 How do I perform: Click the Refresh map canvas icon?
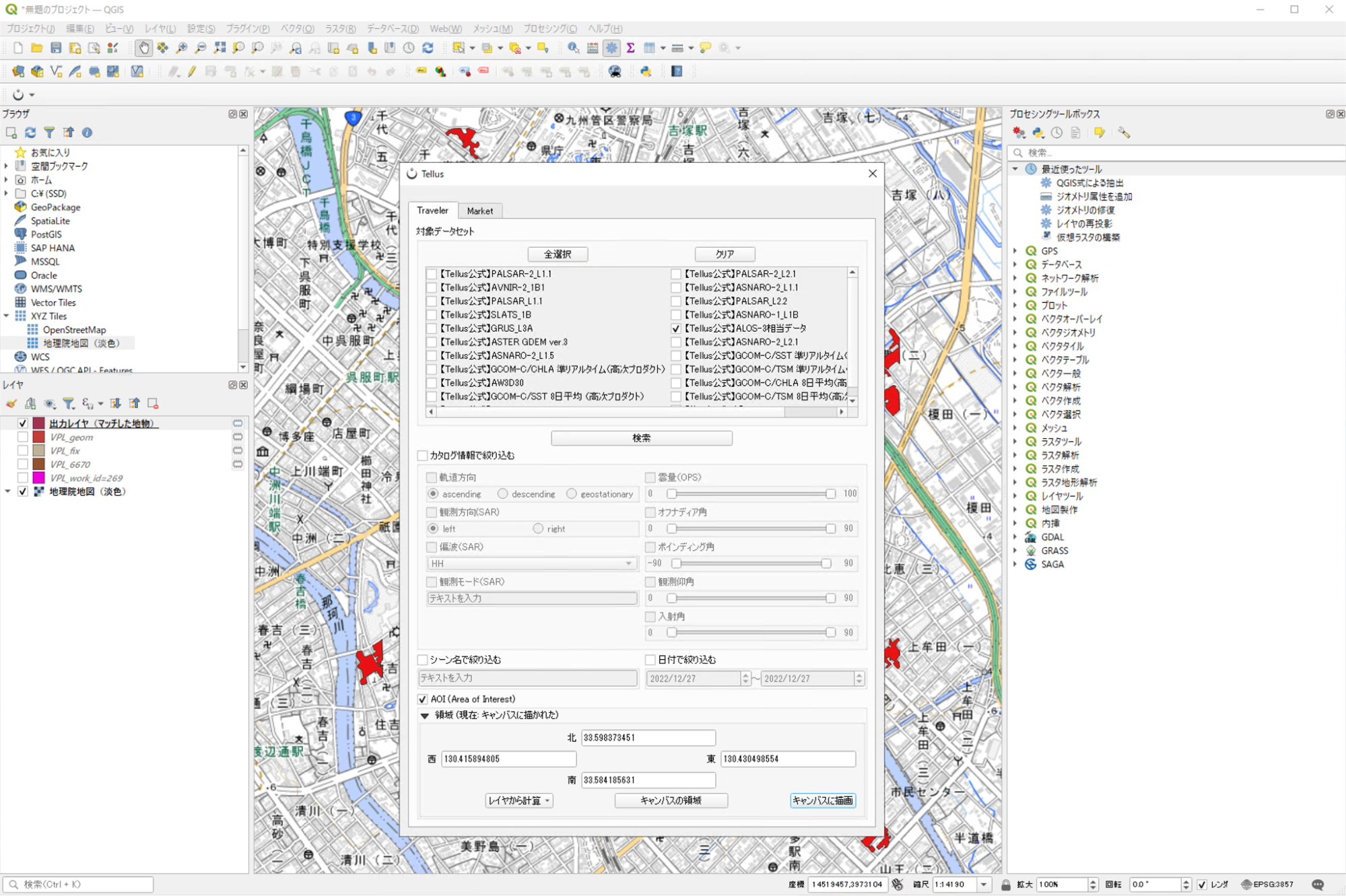click(428, 48)
